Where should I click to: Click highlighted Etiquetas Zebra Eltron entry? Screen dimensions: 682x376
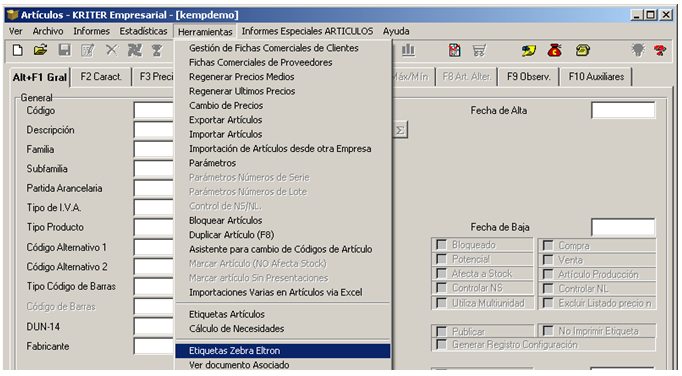[x=283, y=351]
